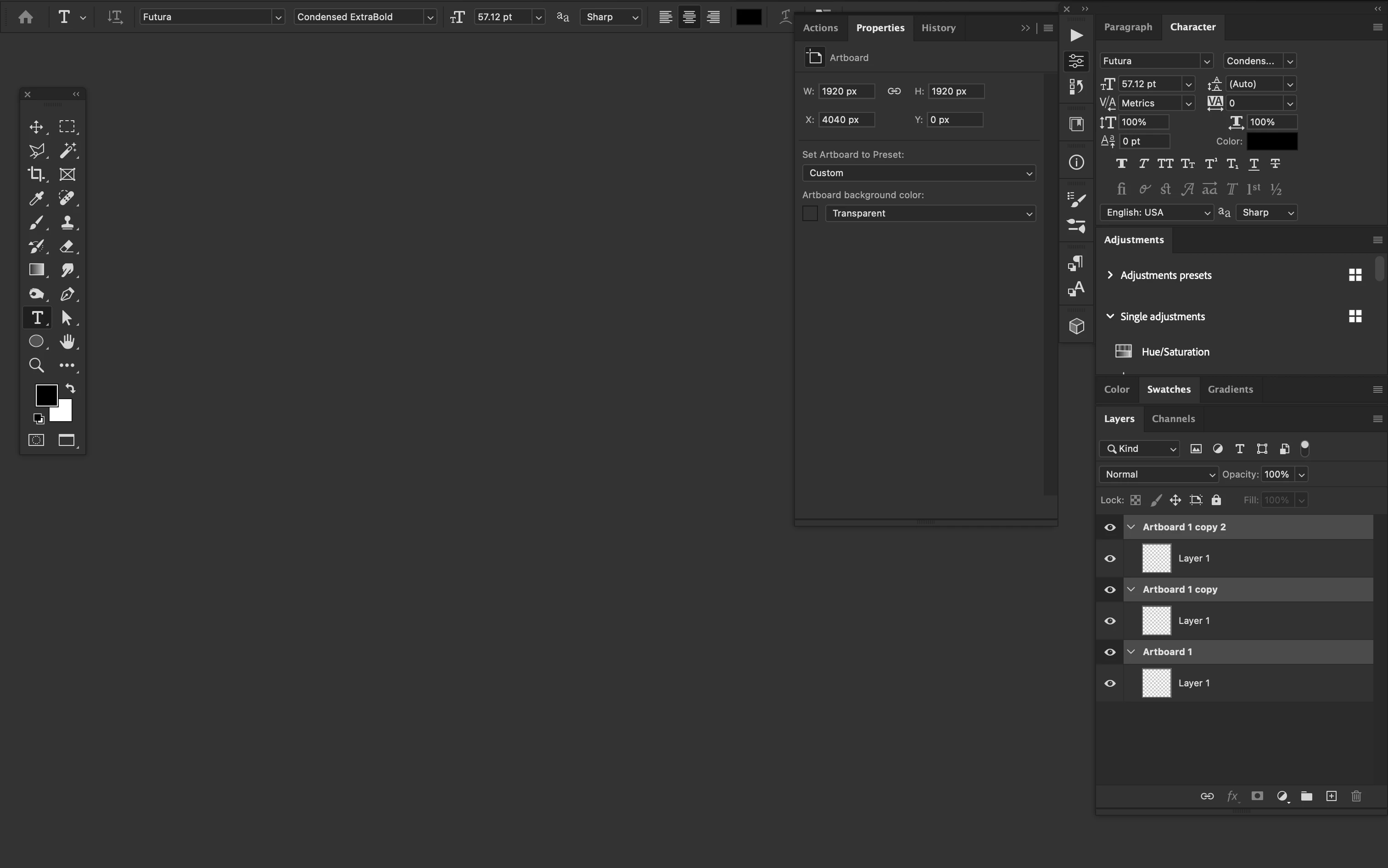Select the Crop tool
Image resolution: width=1388 pixels, height=868 pixels.
36,174
